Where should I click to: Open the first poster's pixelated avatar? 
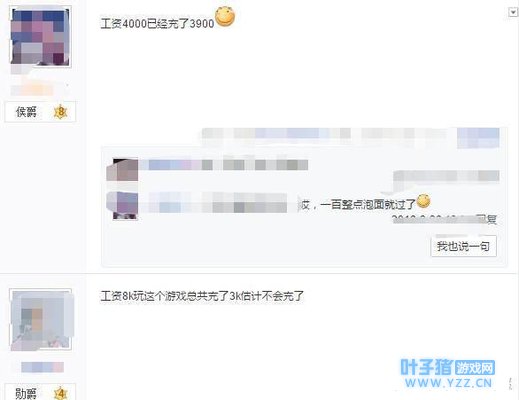[x=40, y=36]
